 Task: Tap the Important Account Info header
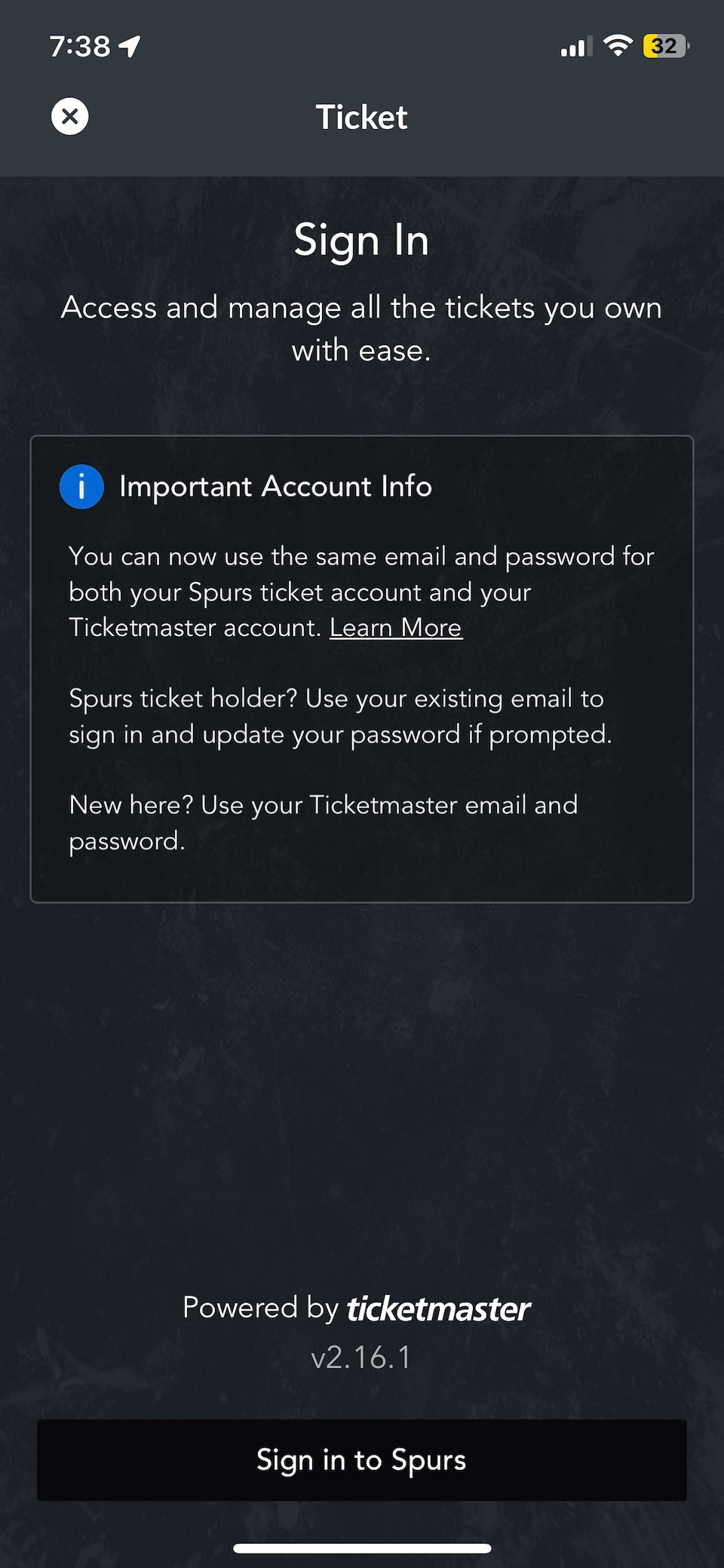[275, 486]
